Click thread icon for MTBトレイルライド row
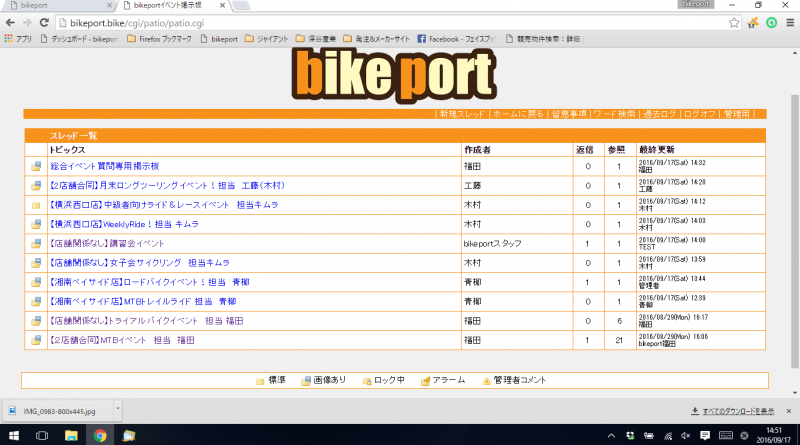 36,302
